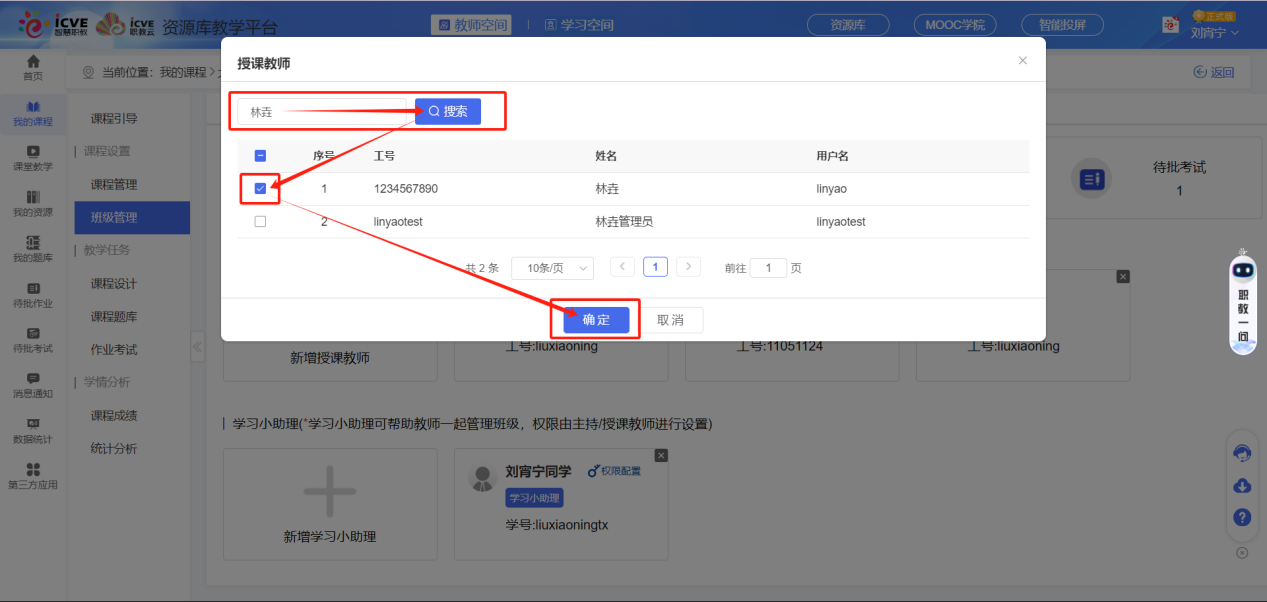Click the 职教一问 robot assistant icon
Image resolution: width=1267 pixels, height=602 pixels.
[1242, 300]
